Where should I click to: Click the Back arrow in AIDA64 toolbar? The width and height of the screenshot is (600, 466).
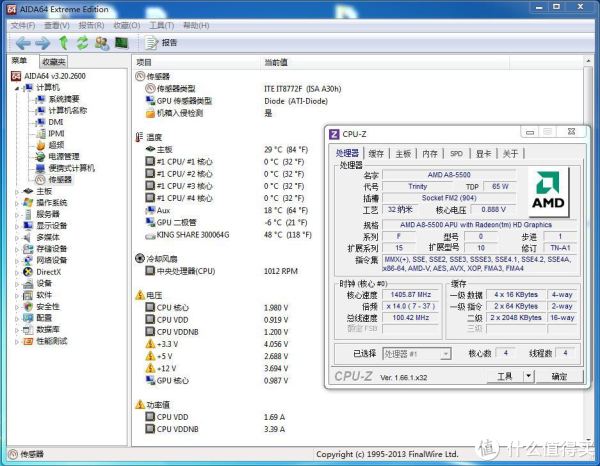(23, 43)
